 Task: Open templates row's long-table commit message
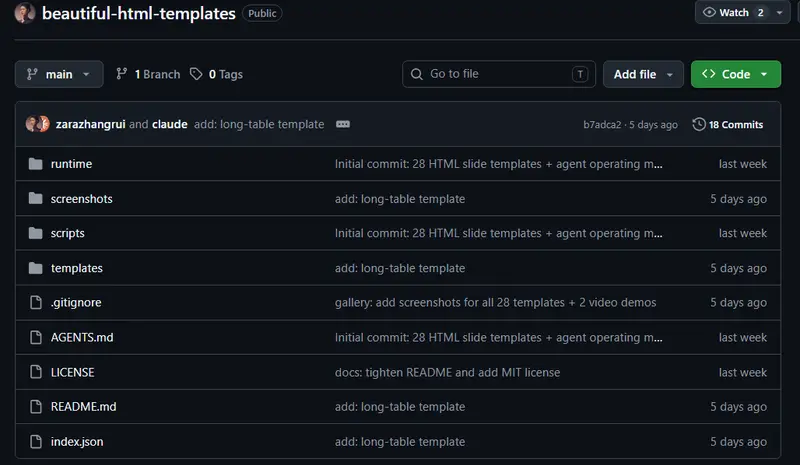pyautogui.click(x=400, y=268)
